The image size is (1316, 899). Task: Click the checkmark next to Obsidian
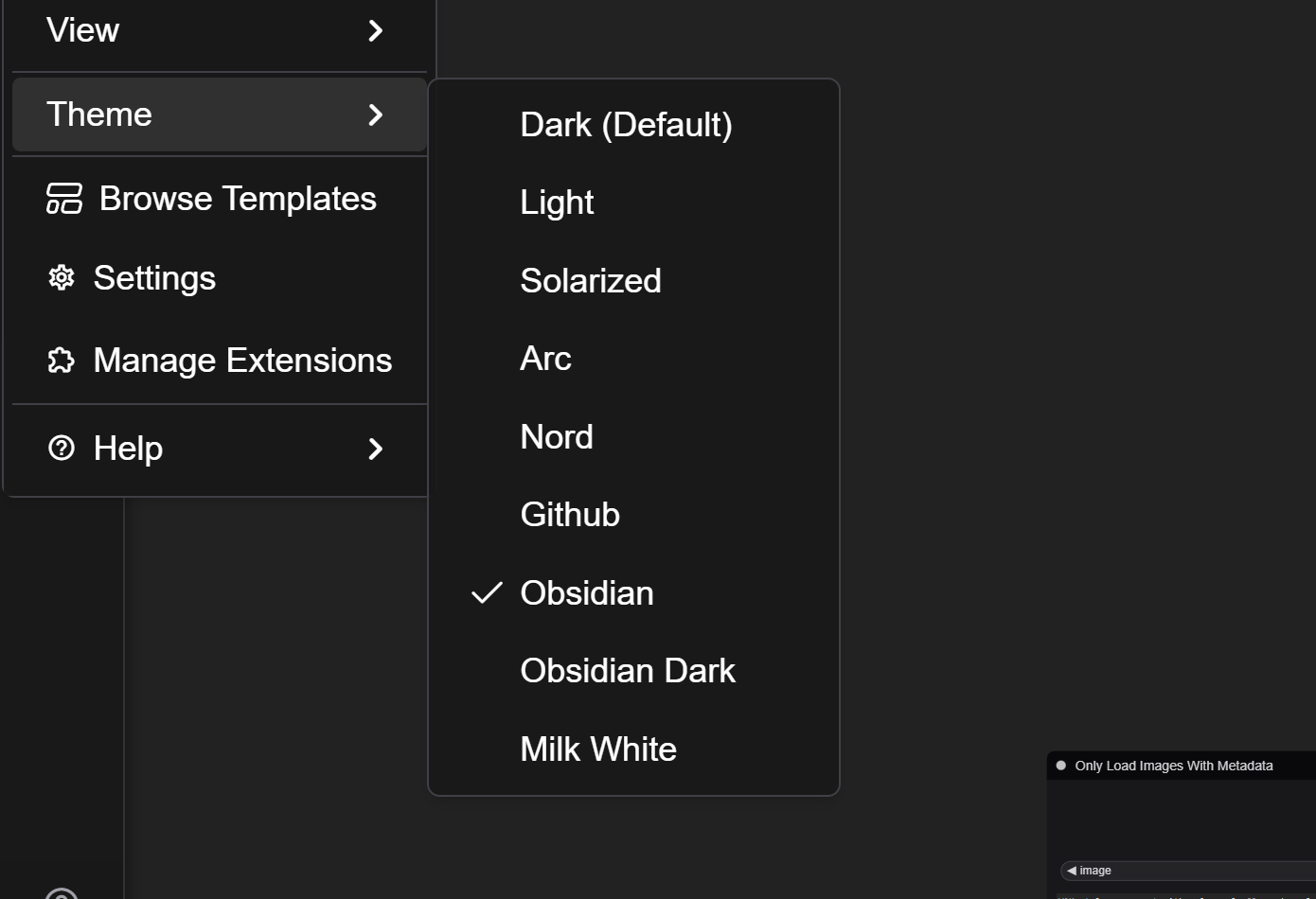(x=487, y=592)
